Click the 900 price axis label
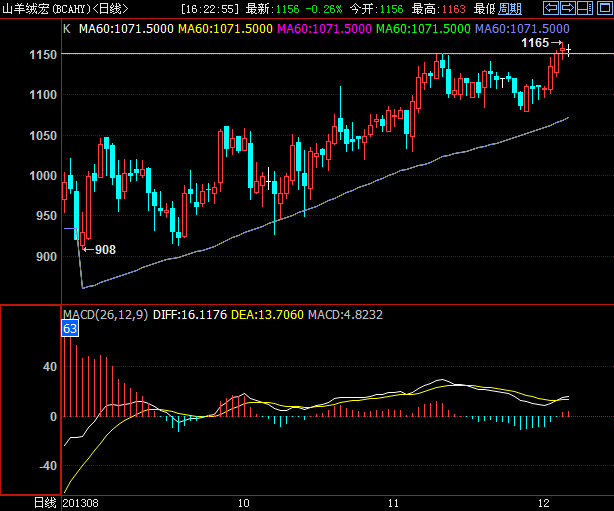614x511 pixels. (46, 256)
